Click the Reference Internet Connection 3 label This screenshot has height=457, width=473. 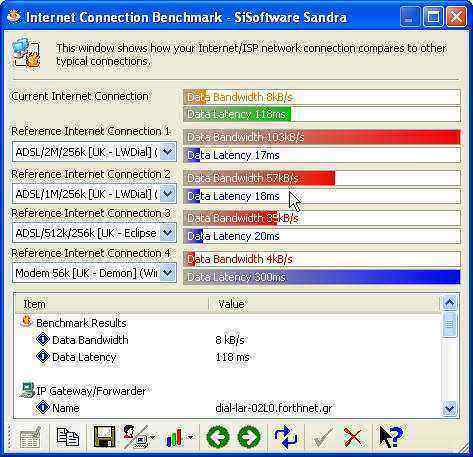tap(91, 213)
